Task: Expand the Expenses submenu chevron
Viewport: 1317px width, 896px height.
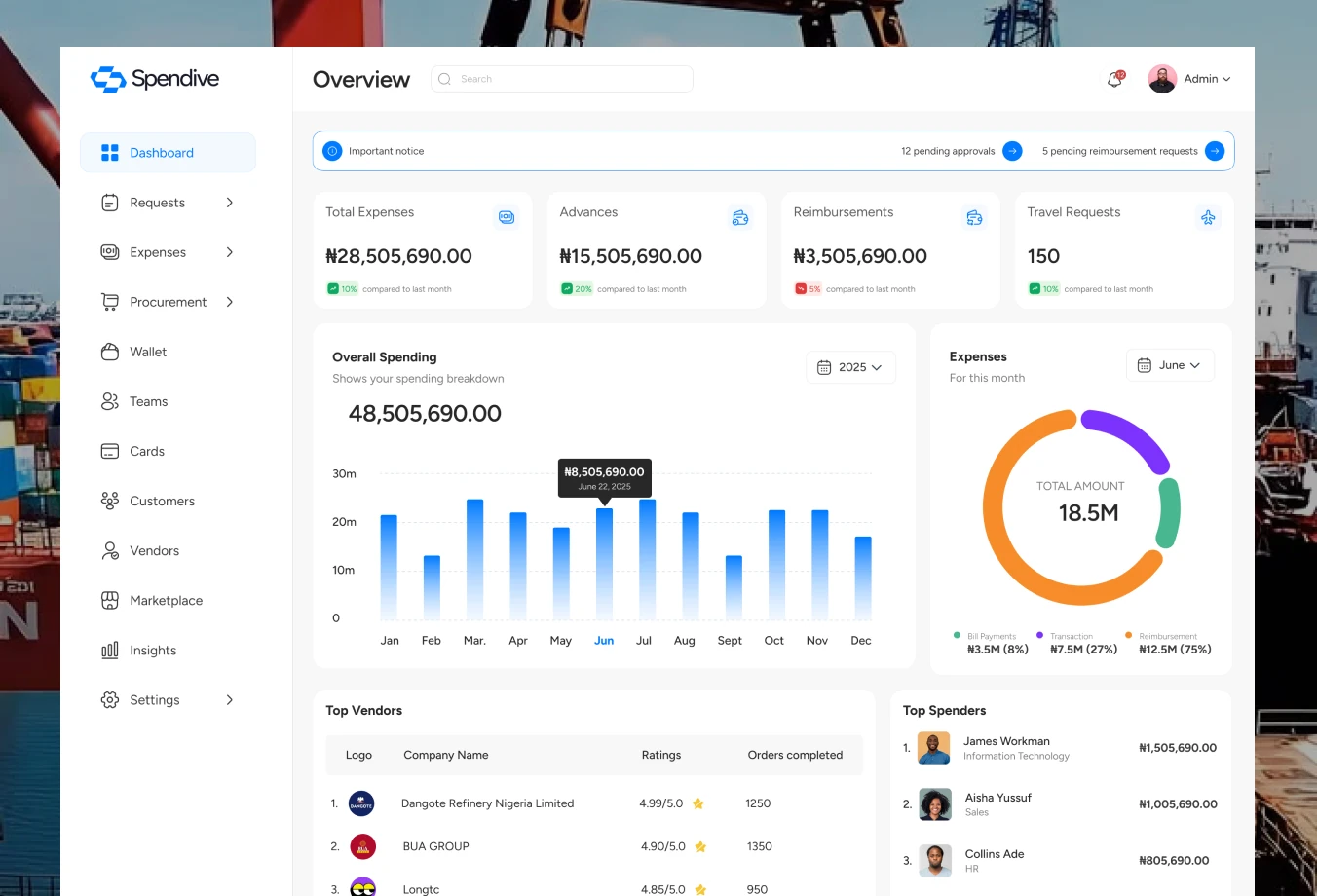Action: click(230, 252)
